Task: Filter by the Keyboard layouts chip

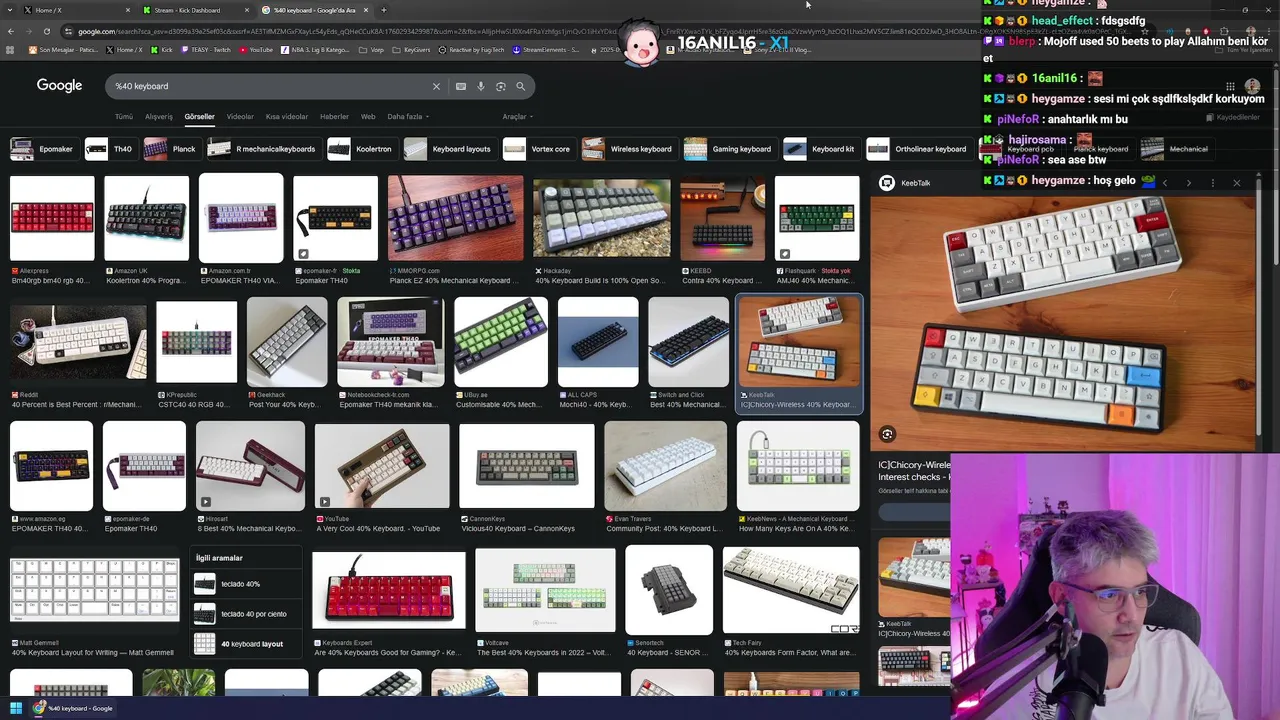Action: pos(448,149)
